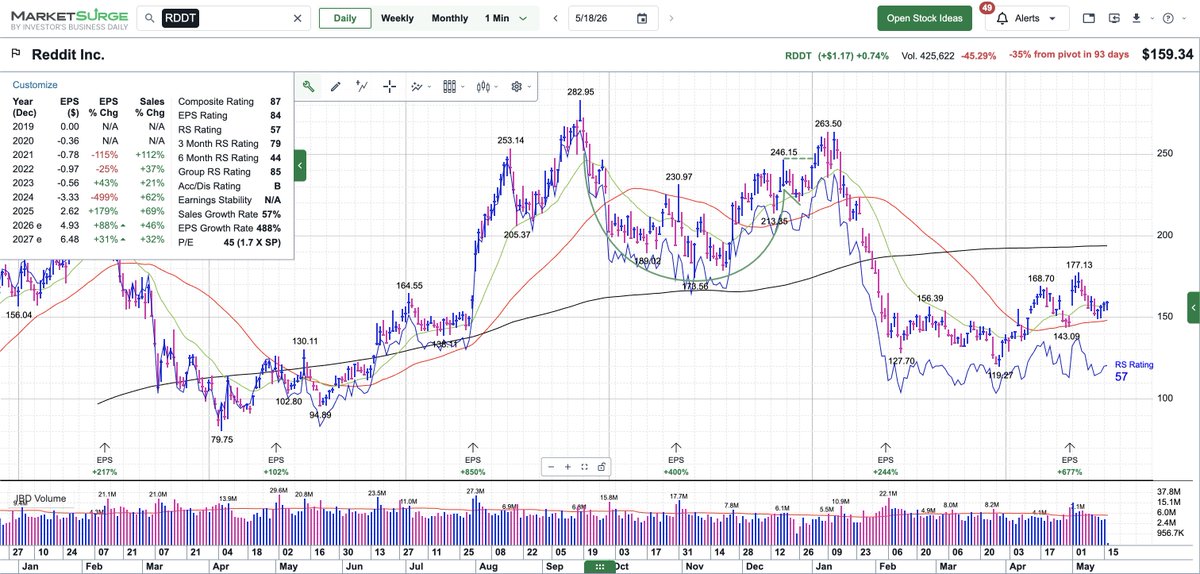Image resolution: width=1200 pixels, height=574 pixels.
Task: Expand the data columns dropdown arrow
Action: tap(462, 87)
